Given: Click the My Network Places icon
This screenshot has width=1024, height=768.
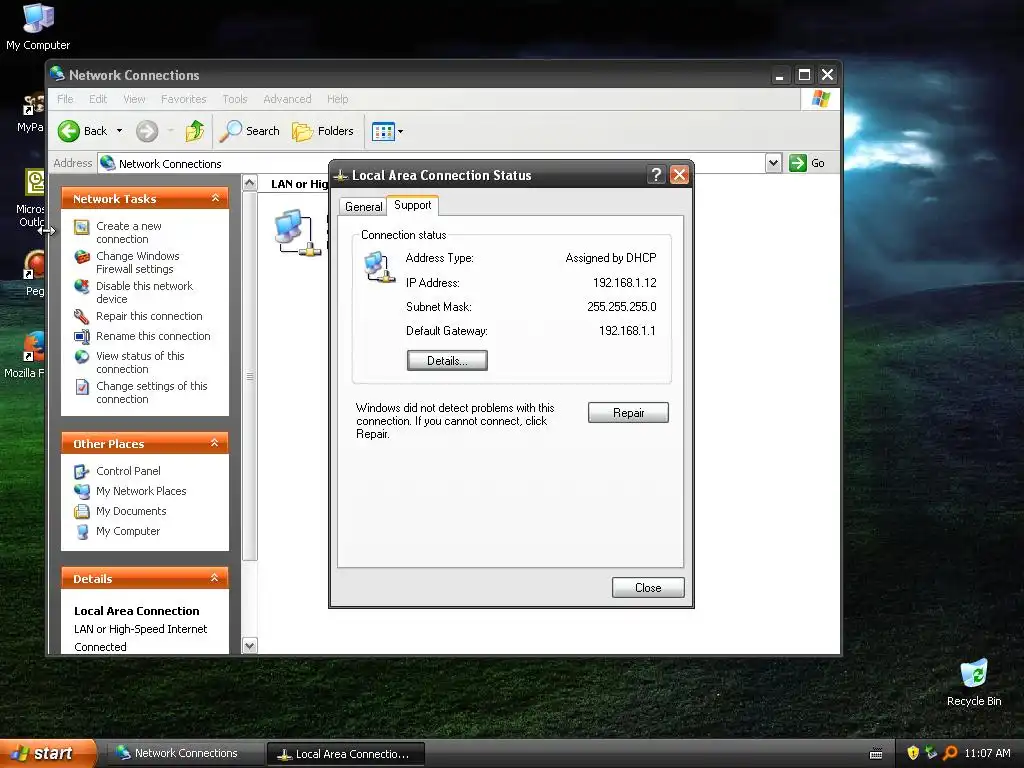Looking at the screenshot, I should [82, 491].
